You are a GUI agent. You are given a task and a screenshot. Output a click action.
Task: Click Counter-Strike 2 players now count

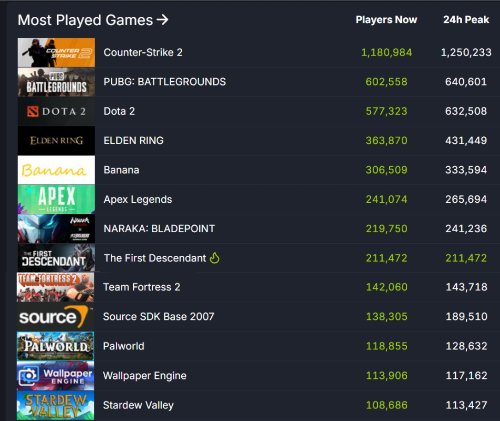(x=387, y=52)
